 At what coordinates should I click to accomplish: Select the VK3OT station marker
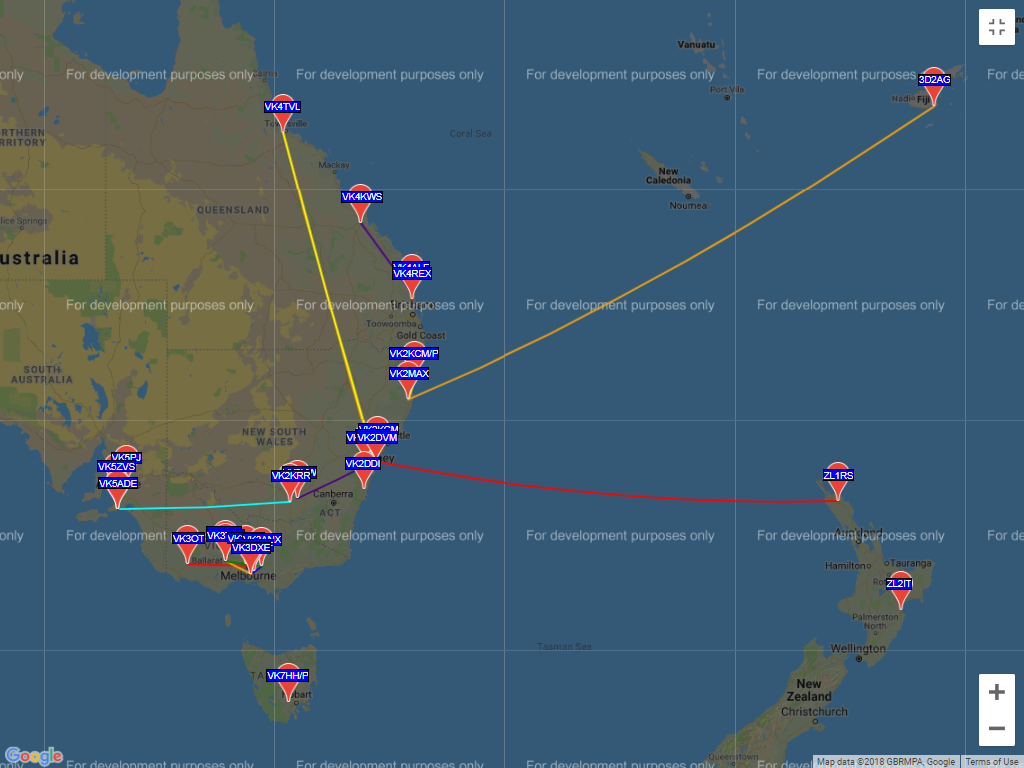pos(187,542)
